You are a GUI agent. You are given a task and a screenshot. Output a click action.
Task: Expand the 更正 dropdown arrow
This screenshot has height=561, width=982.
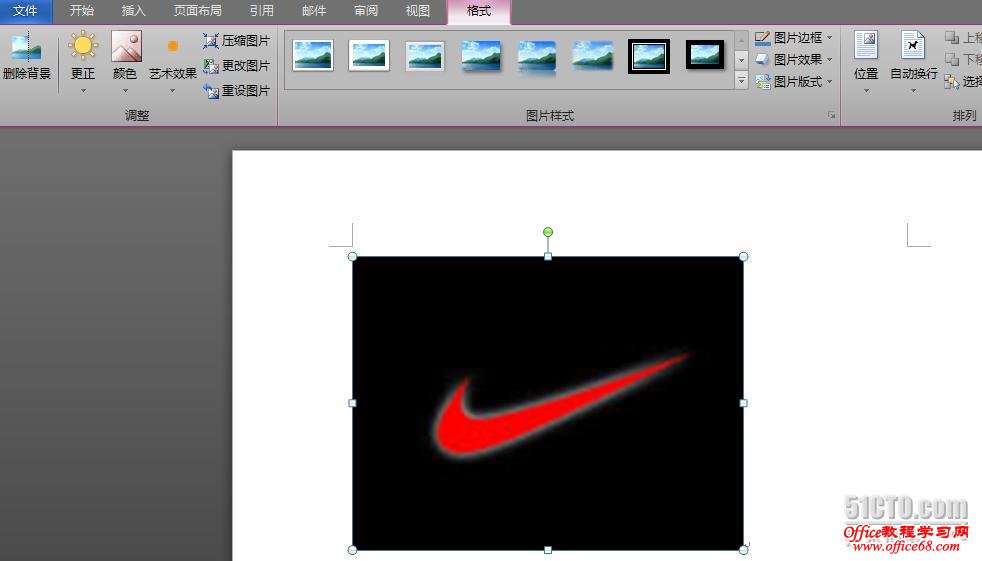pos(83,91)
